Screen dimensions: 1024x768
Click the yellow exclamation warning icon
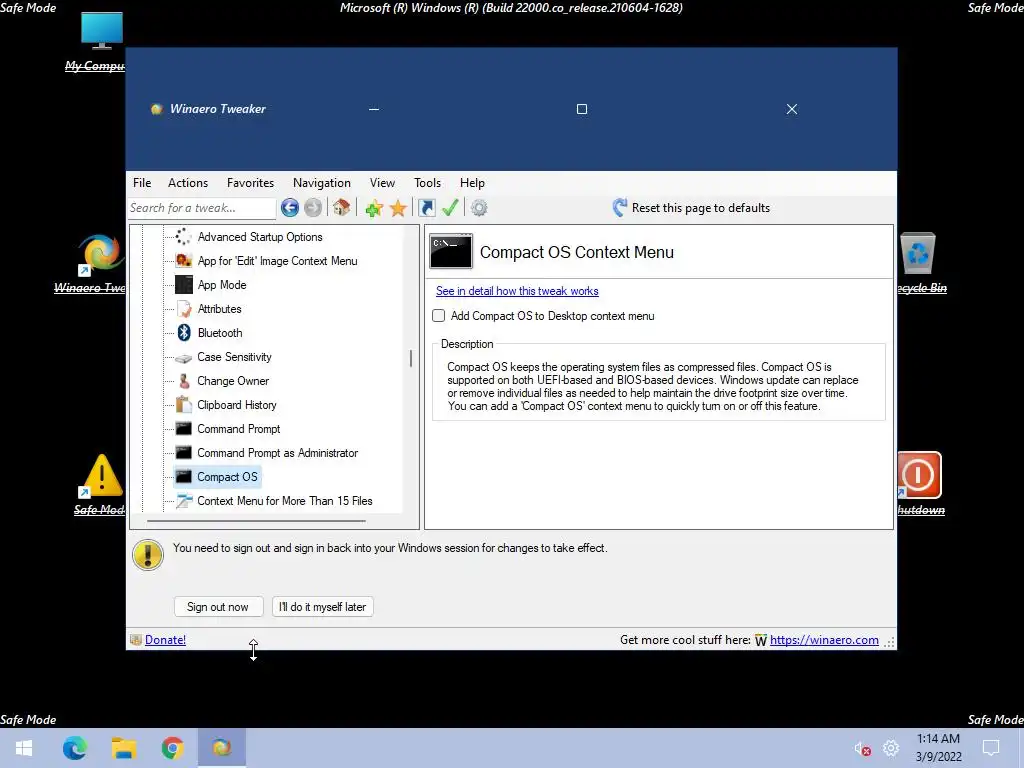148,555
